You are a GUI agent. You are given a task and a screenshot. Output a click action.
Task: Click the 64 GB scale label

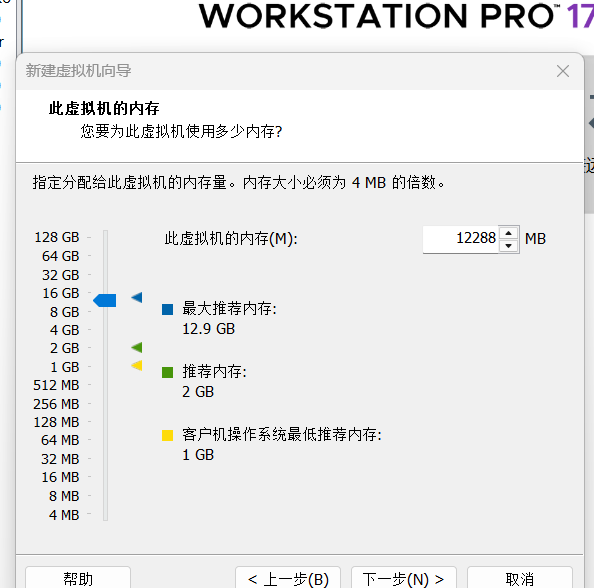pyautogui.click(x=61, y=256)
